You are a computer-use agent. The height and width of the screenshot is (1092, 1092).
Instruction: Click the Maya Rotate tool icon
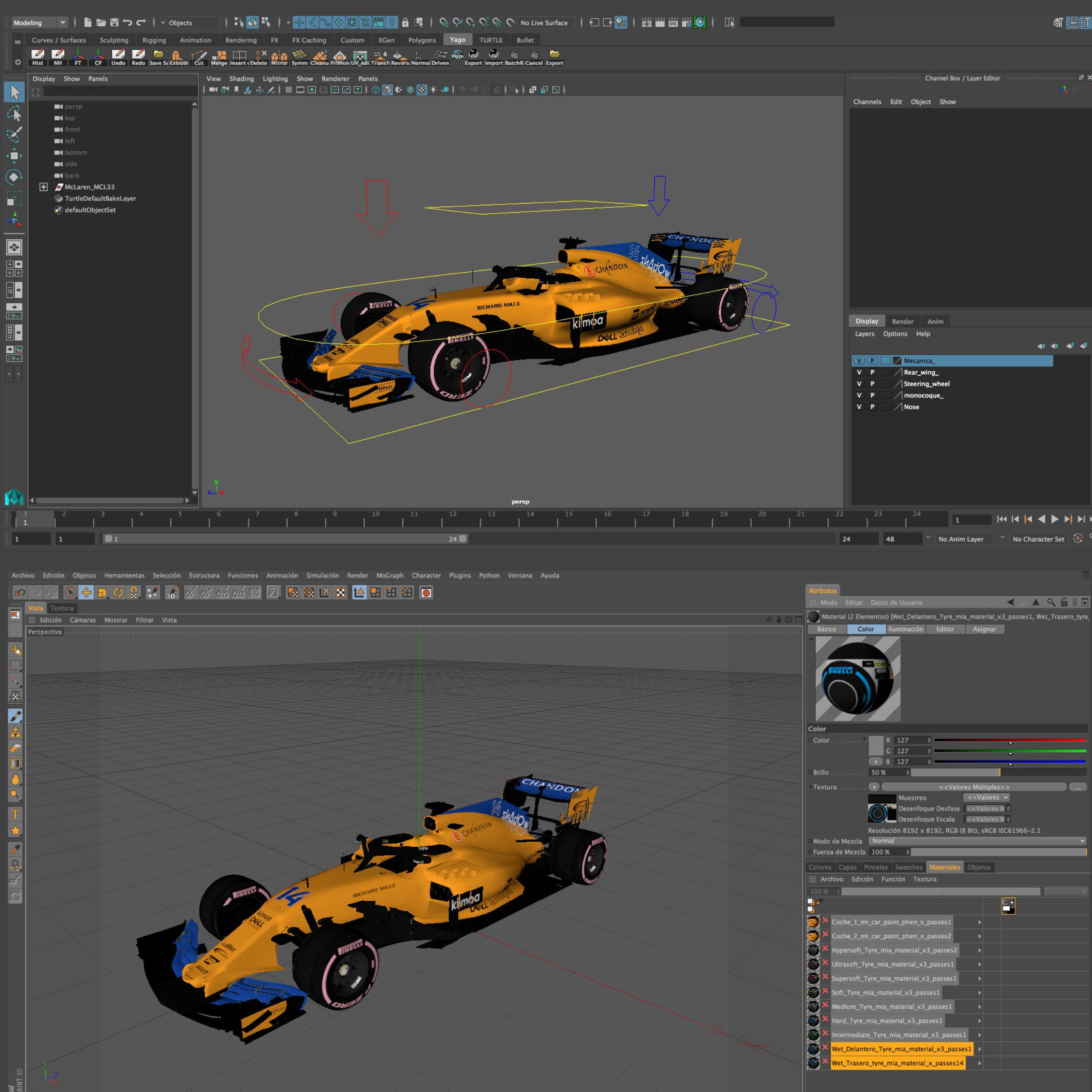tap(14, 177)
